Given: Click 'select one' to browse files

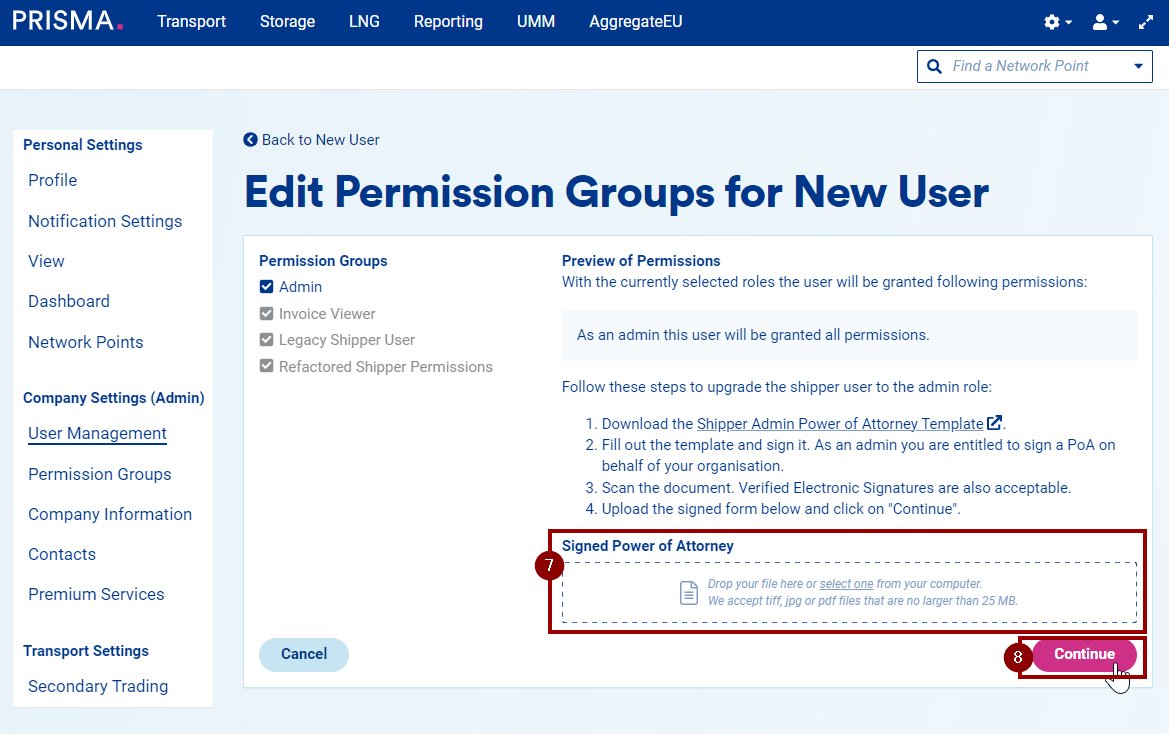Looking at the screenshot, I should click(x=846, y=583).
